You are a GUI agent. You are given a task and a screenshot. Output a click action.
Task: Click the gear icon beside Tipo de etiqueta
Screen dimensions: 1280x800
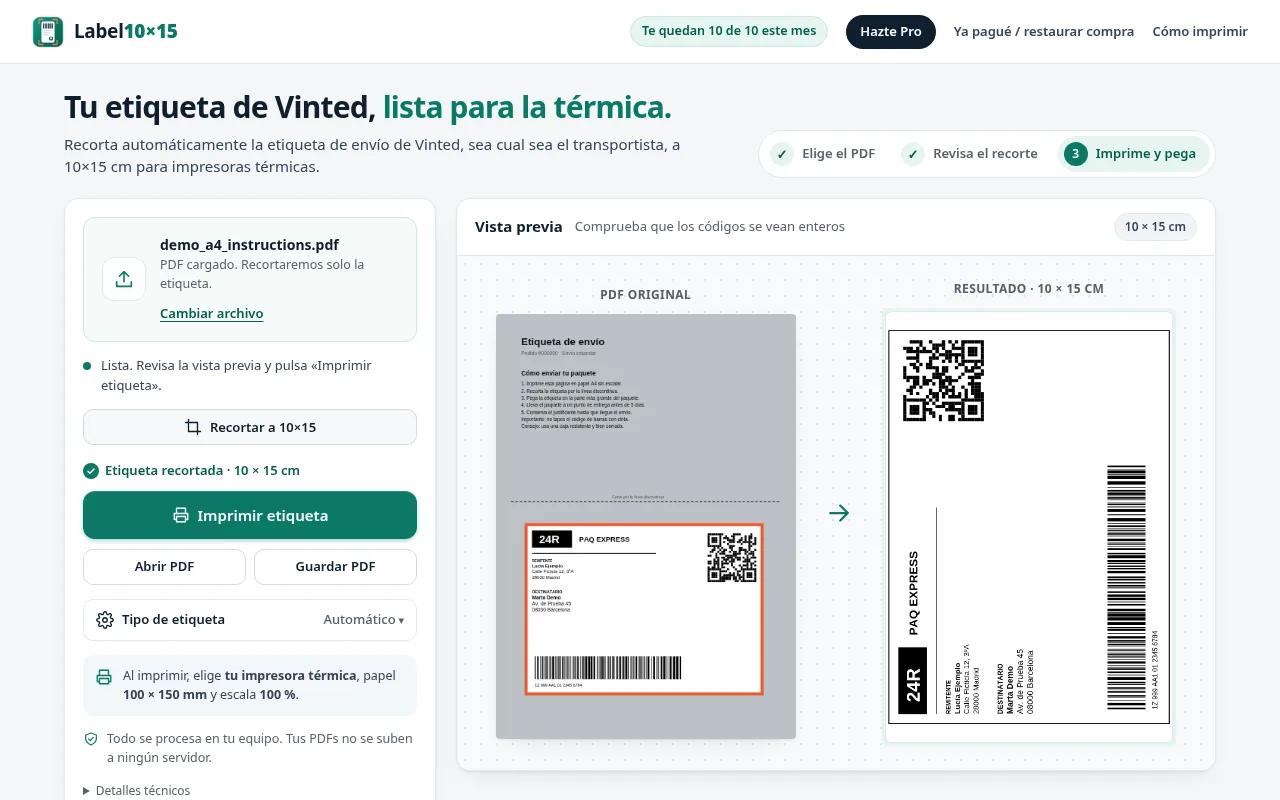point(105,620)
